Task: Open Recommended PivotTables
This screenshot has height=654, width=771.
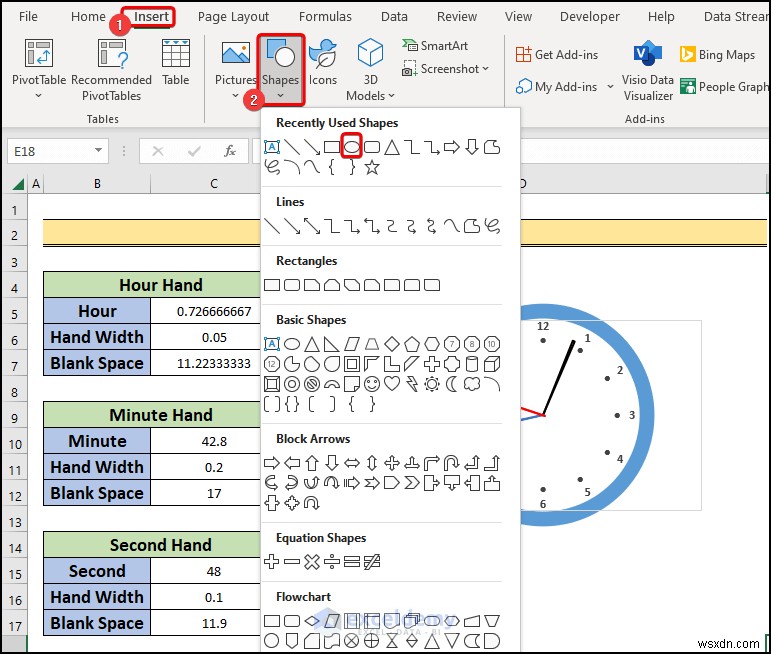Action: [113, 53]
